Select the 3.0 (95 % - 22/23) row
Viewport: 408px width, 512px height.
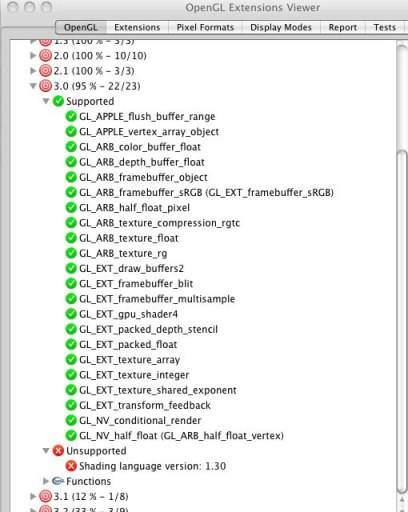click(x=97, y=86)
